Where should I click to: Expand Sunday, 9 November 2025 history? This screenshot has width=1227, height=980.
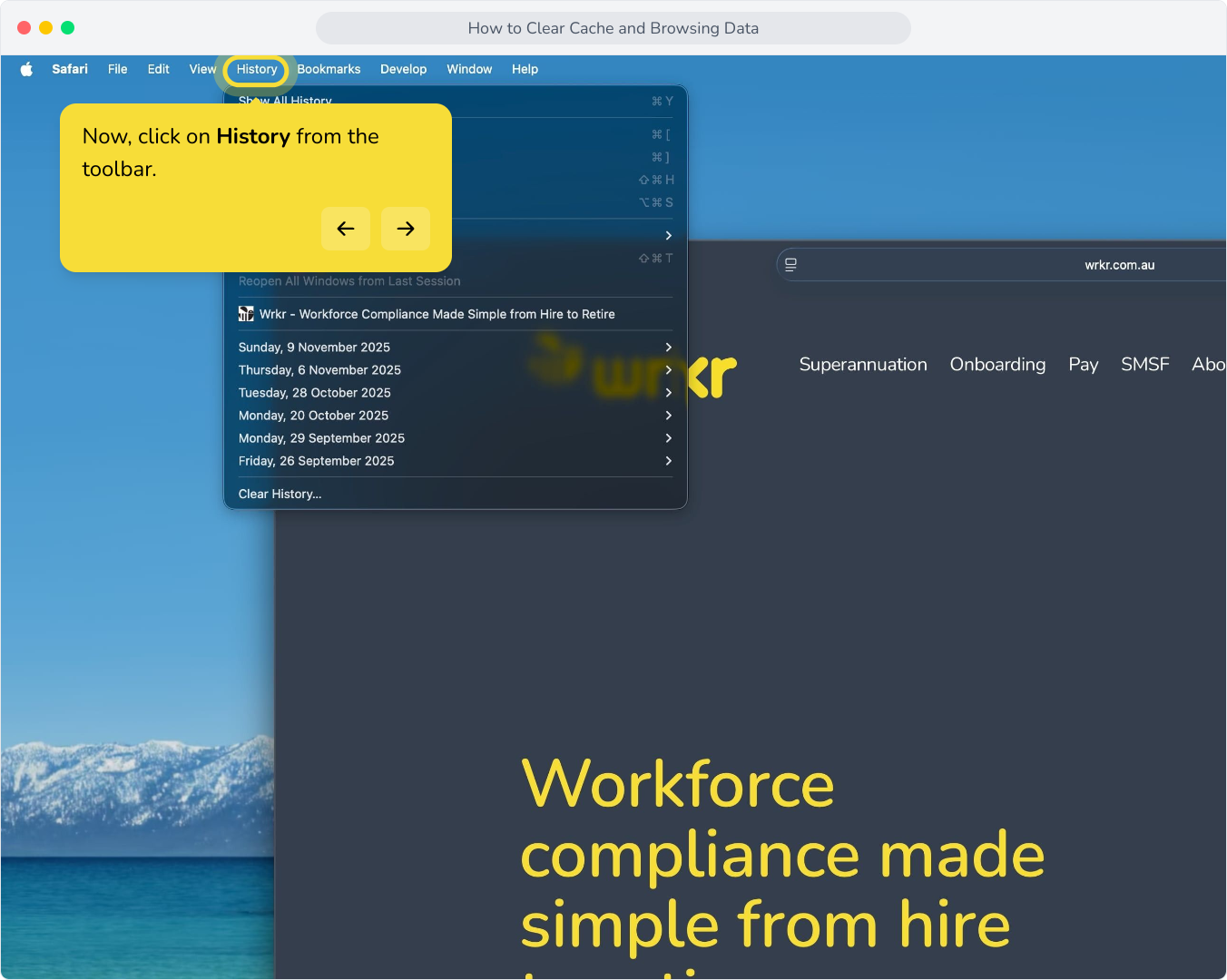[455, 348]
